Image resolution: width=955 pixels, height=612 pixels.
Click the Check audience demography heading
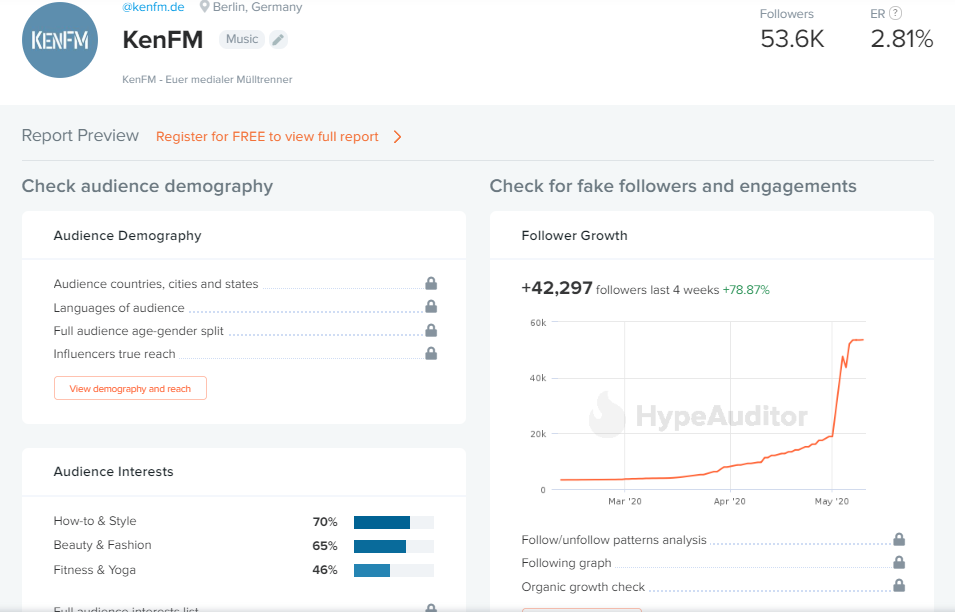pyautogui.click(x=147, y=186)
